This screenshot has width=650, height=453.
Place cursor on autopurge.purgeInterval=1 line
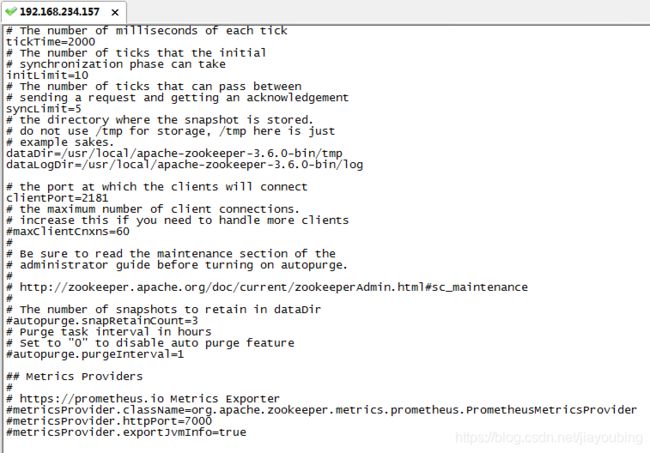tap(95, 354)
